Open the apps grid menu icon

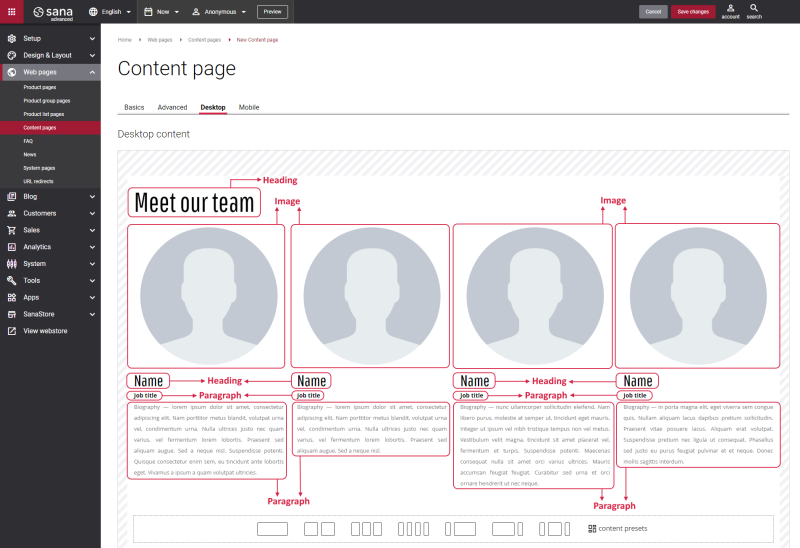click(x=10, y=12)
